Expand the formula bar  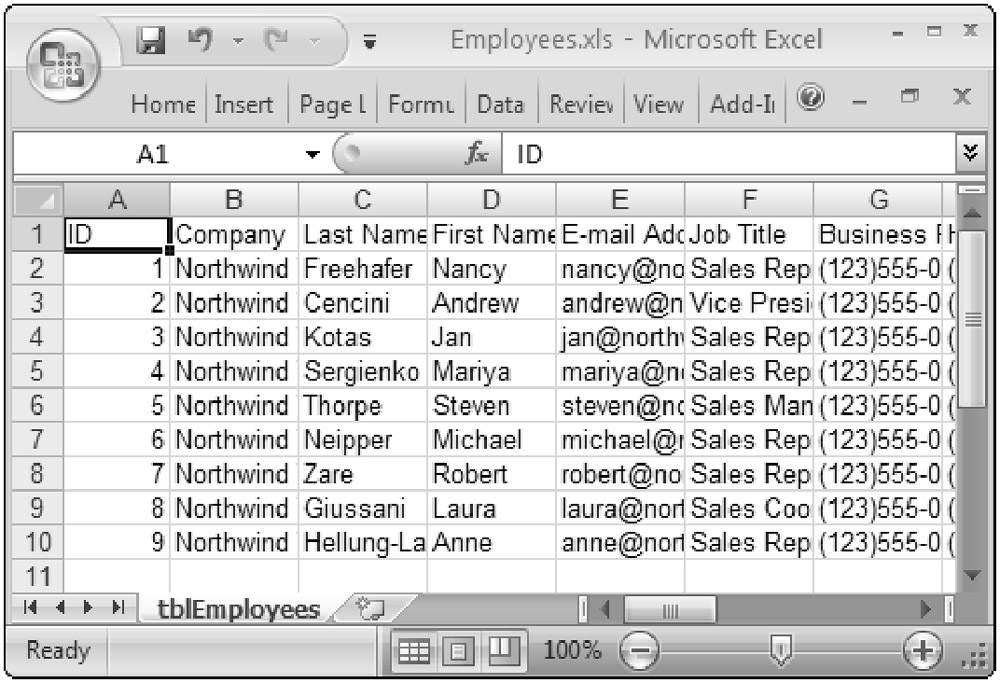pyautogui.click(x=967, y=154)
